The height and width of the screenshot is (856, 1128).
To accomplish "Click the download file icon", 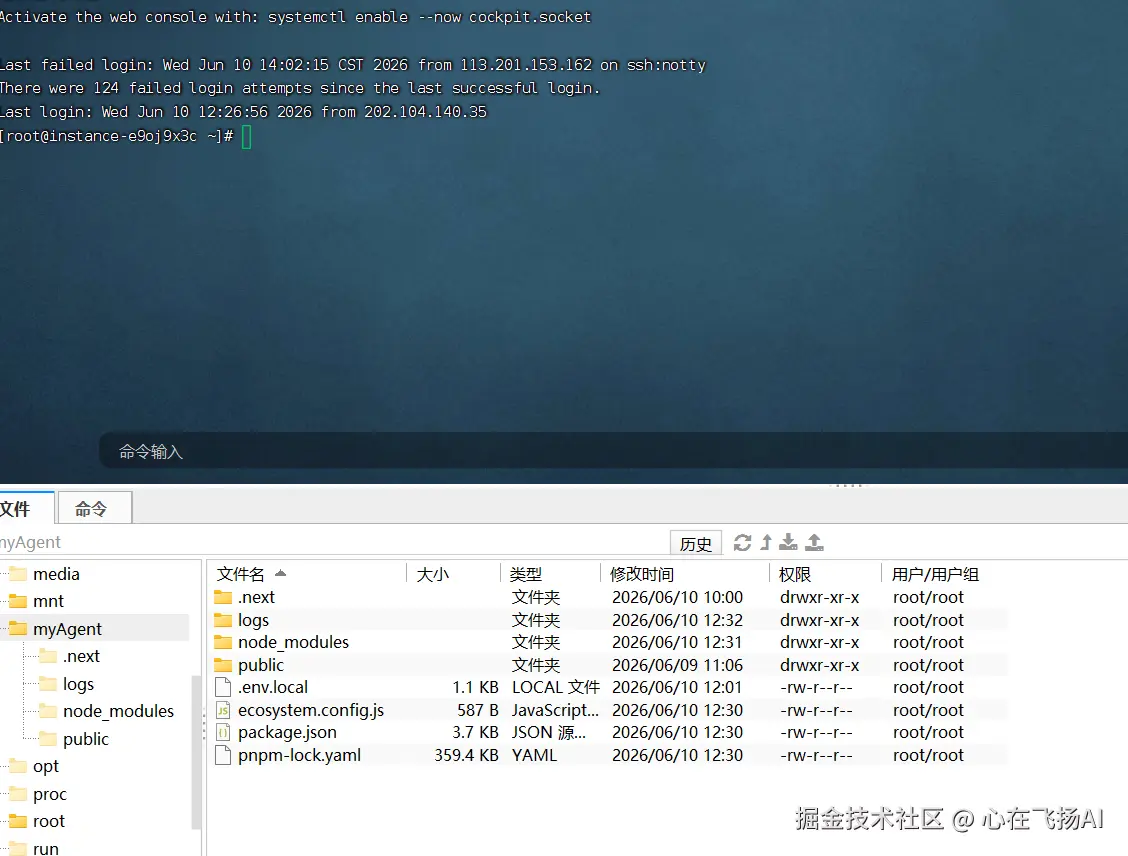I will [x=788, y=542].
